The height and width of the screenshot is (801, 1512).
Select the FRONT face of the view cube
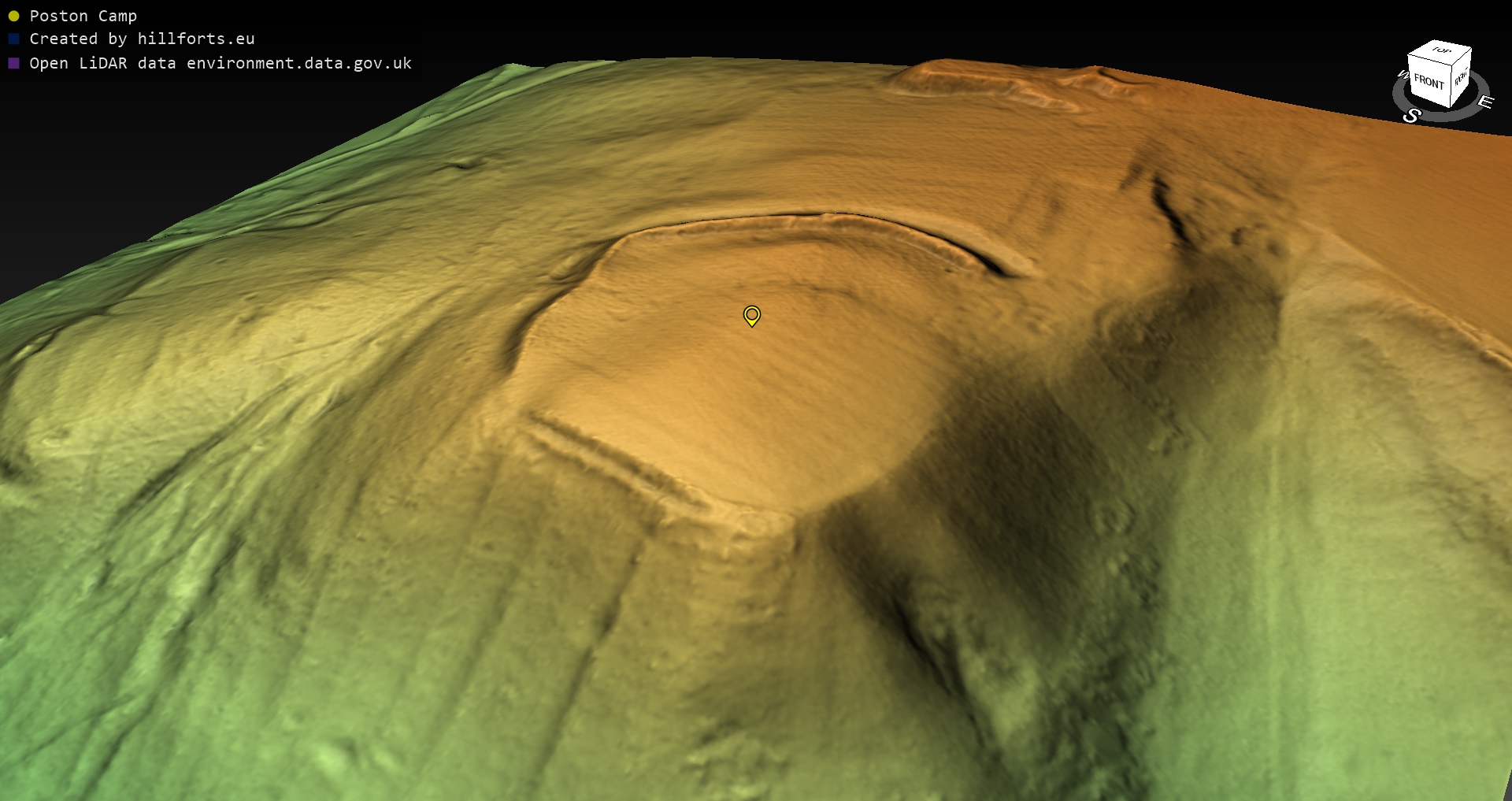point(1428,81)
